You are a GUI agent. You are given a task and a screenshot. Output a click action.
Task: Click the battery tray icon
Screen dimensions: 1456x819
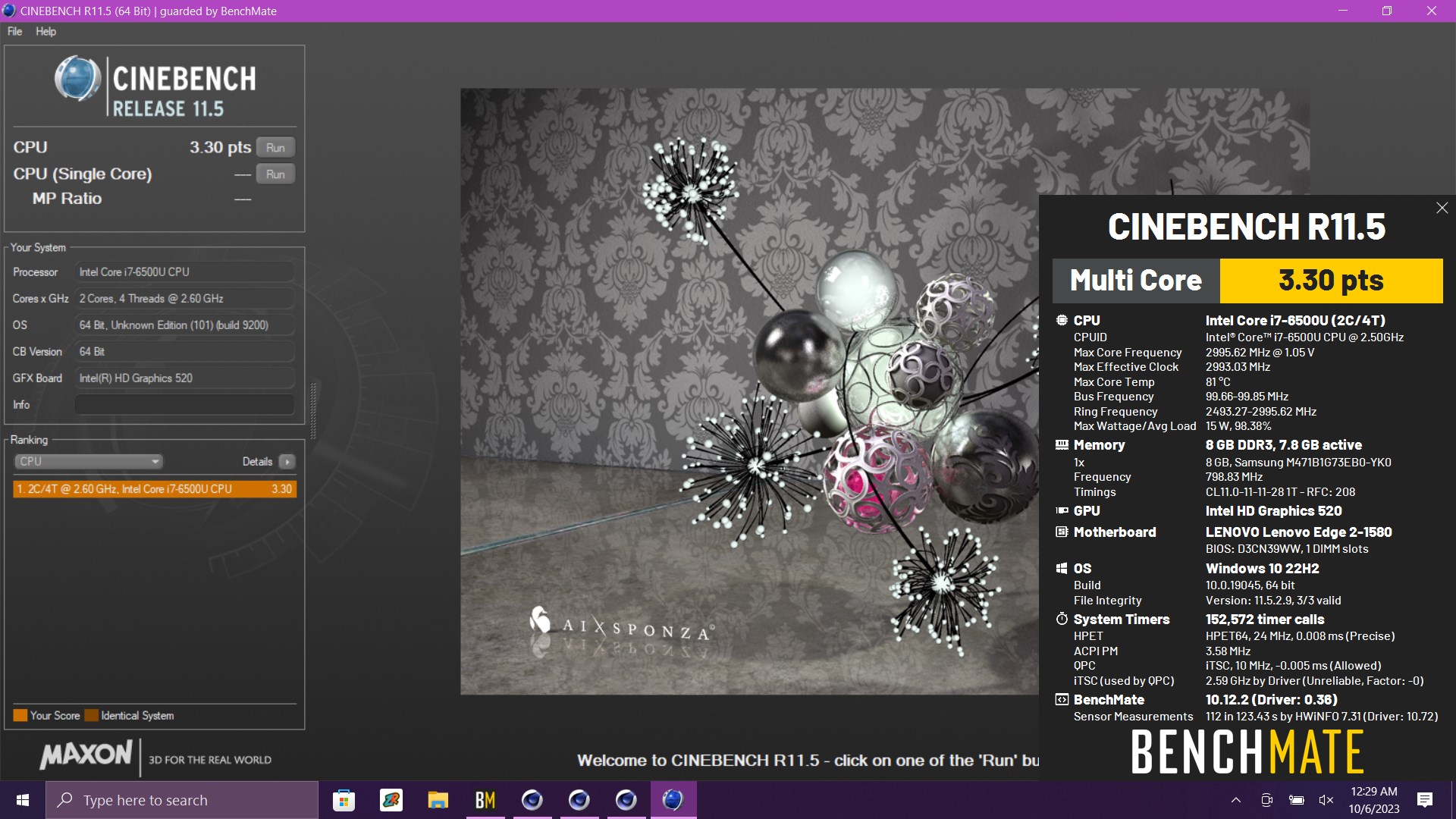point(1297,800)
